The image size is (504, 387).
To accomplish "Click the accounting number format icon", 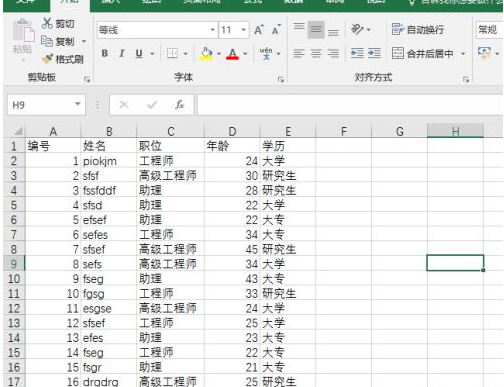I will point(484,53).
